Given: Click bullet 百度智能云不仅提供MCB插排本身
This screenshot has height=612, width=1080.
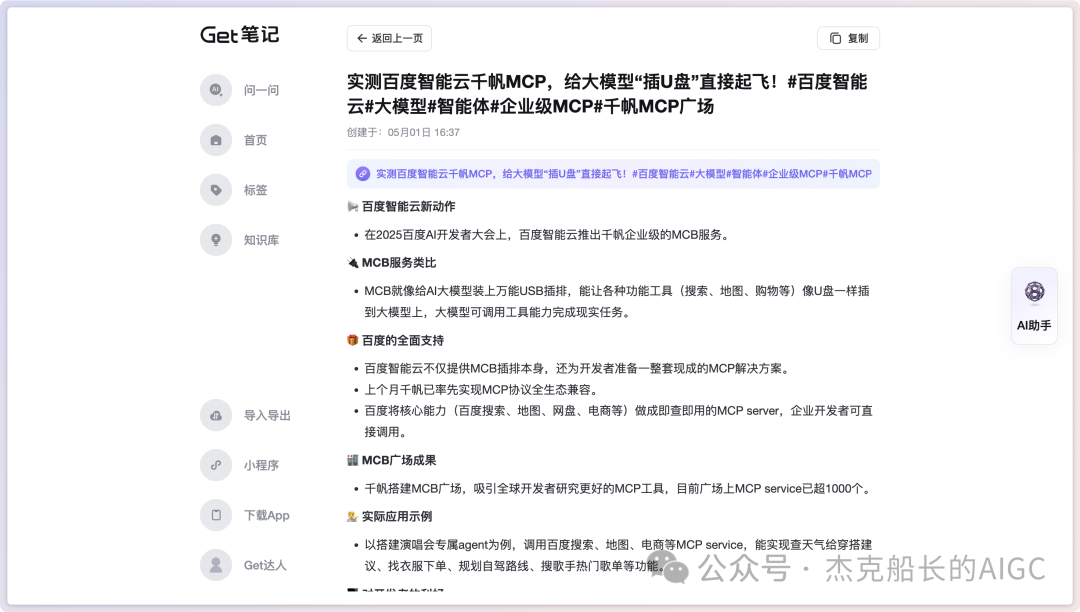Looking at the screenshot, I should pyautogui.click(x=577, y=368).
